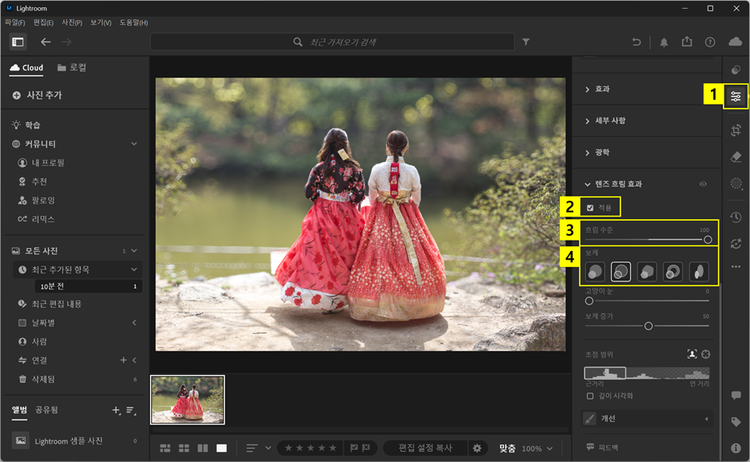Image resolution: width=750 pixels, height=462 pixels.
Task: Toggle the 적용 (Apply) checkbox
Action: click(x=590, y=208)
